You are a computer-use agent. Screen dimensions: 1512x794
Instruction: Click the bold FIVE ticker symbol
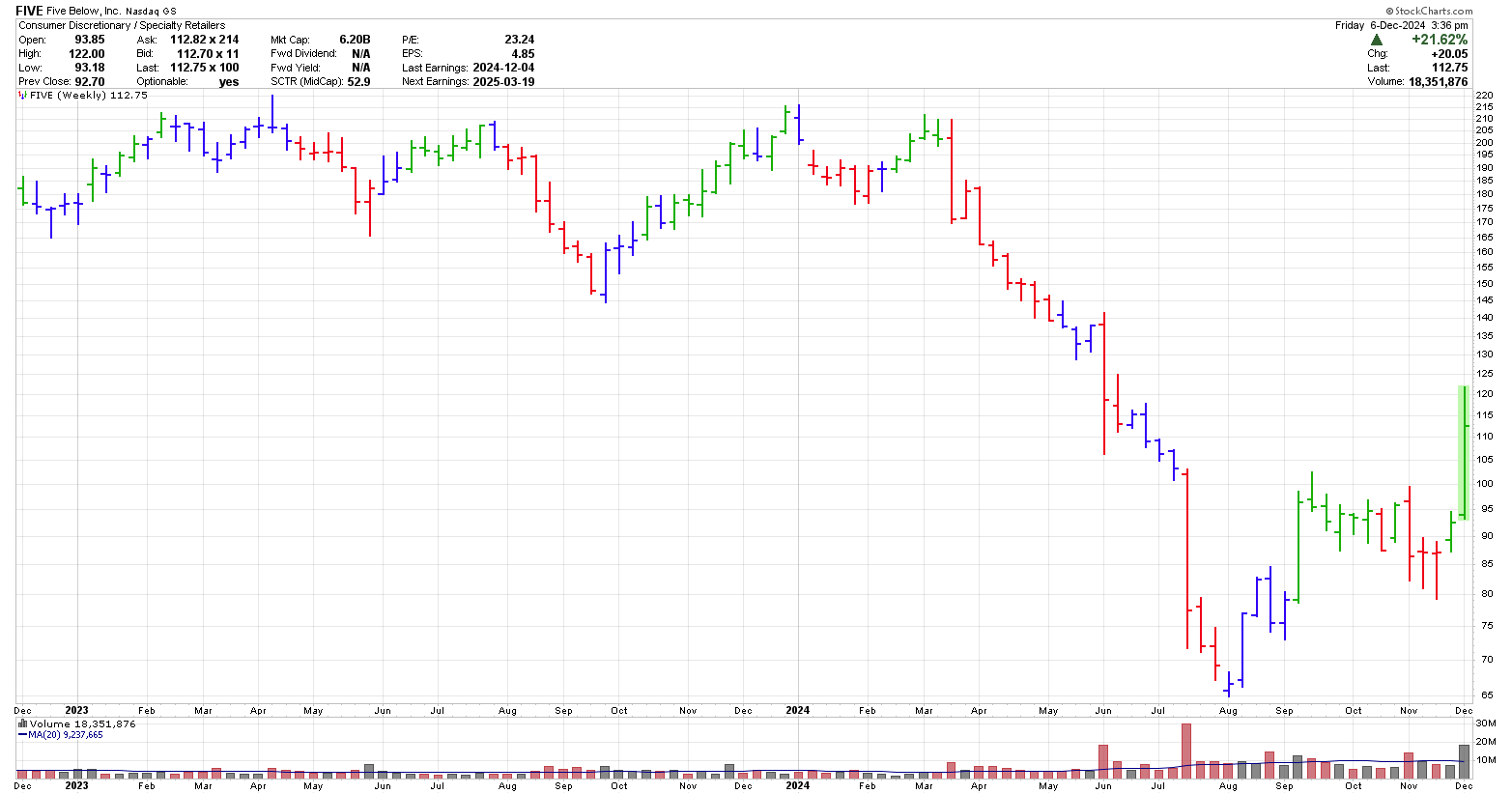coord(30,11)
